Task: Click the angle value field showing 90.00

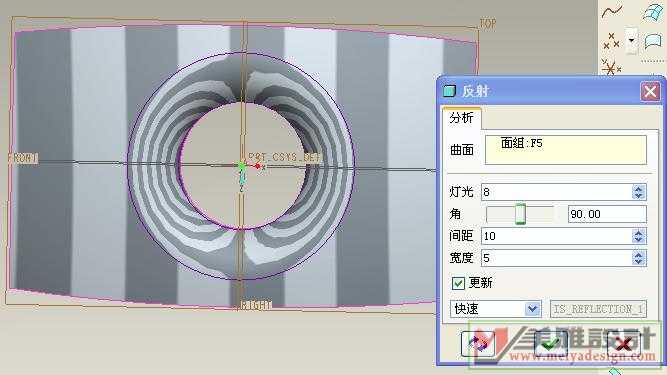Action: [607, 214]
